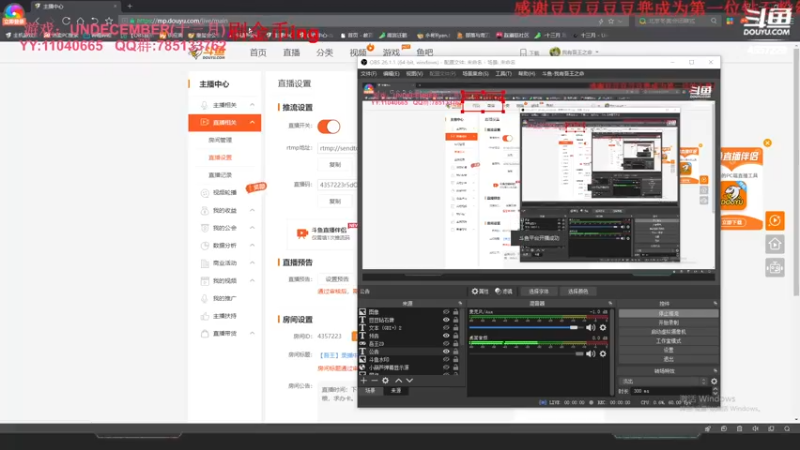800x450 pixels.
Task: Toggle visibility of 文本 (GDI+) 2 source
Action: click(446, 328)
